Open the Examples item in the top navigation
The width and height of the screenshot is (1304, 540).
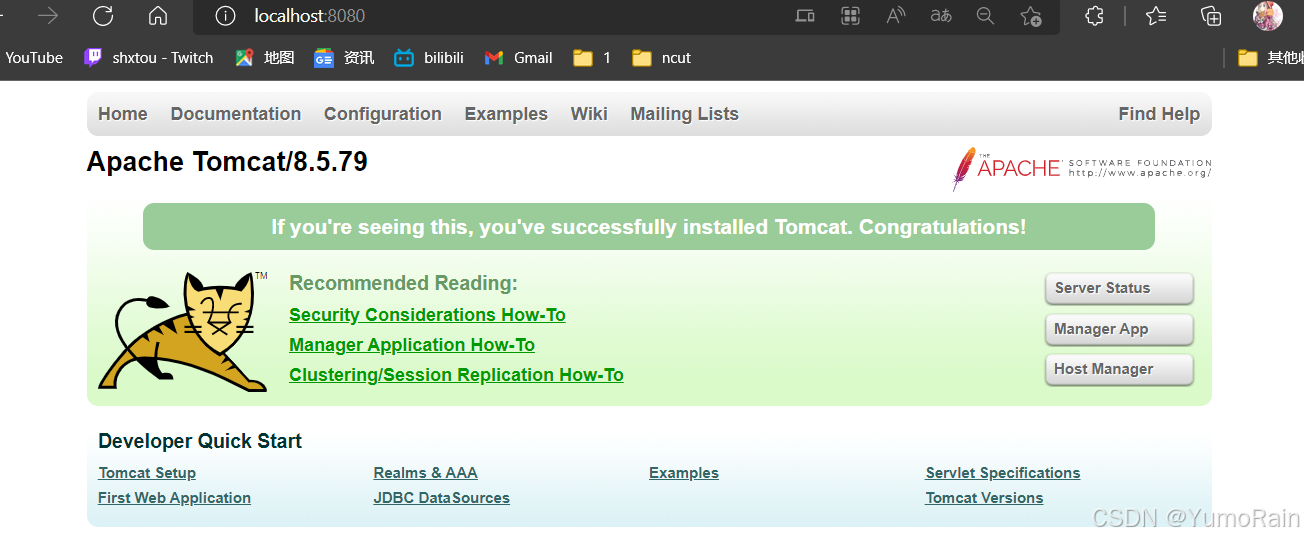506,114
